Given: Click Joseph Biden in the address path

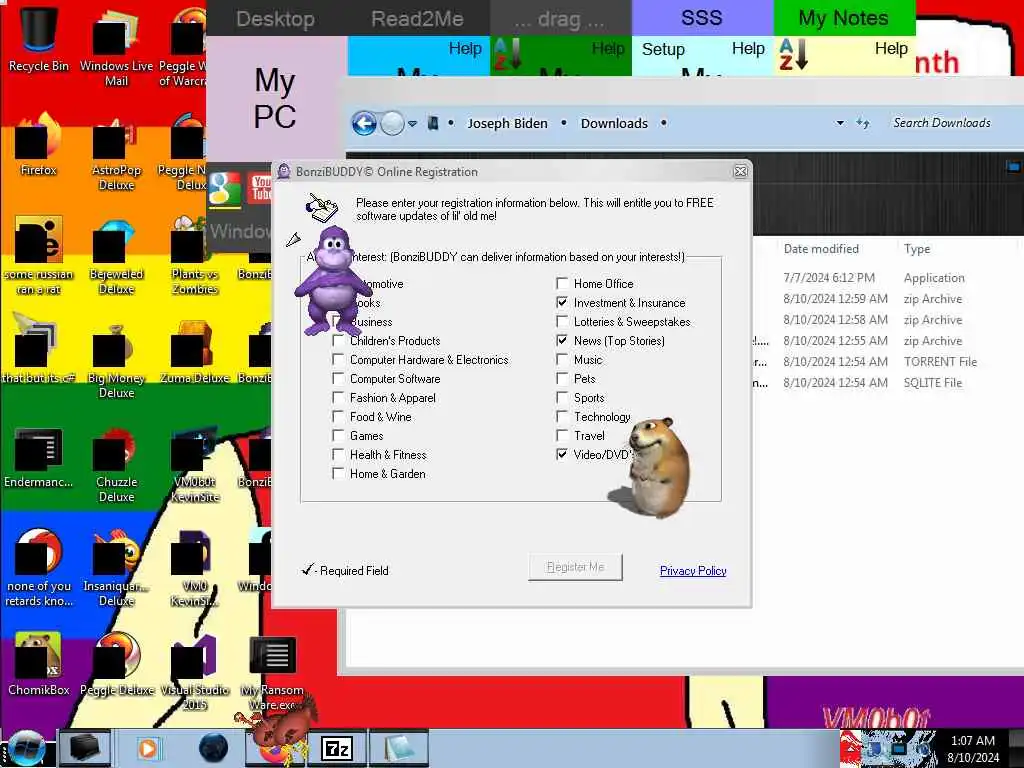Looking at the screenshot, I should tap(507, 123).
